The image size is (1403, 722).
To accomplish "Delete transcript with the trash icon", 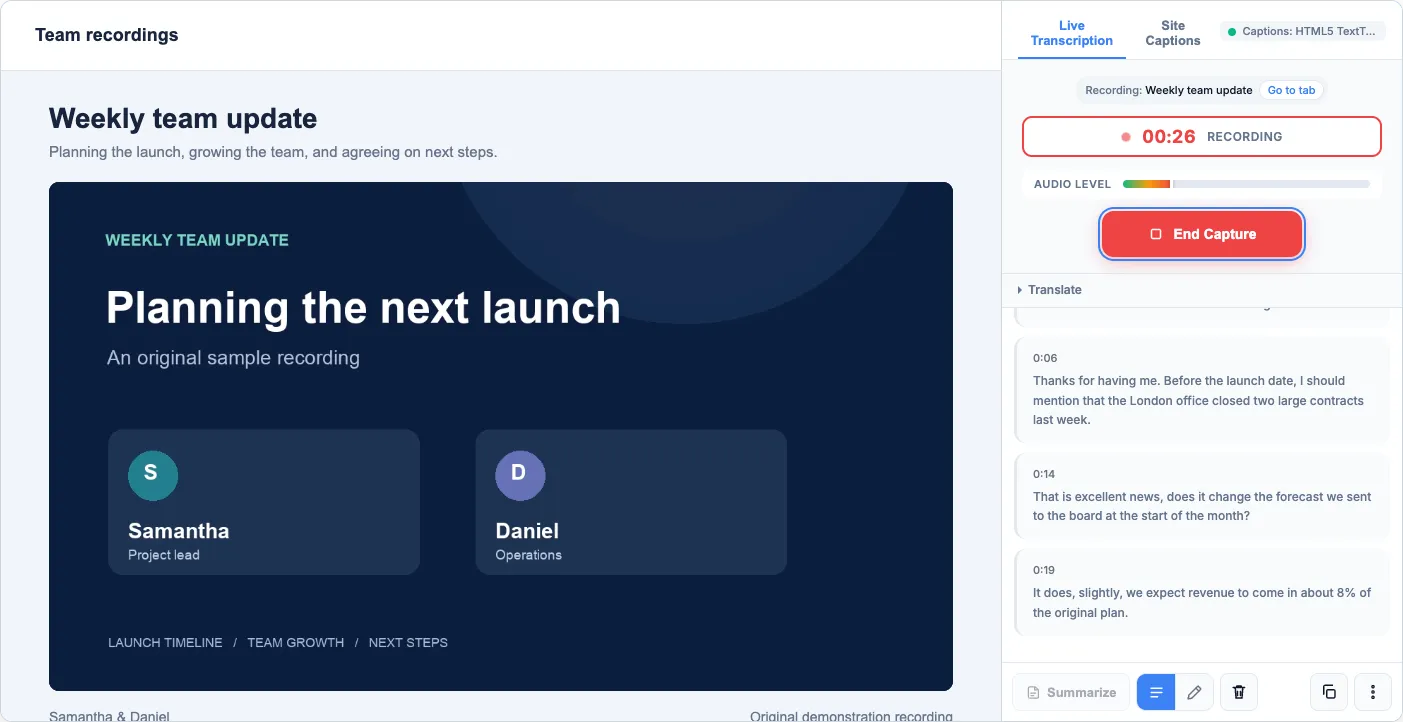I will pos(1239,692).
